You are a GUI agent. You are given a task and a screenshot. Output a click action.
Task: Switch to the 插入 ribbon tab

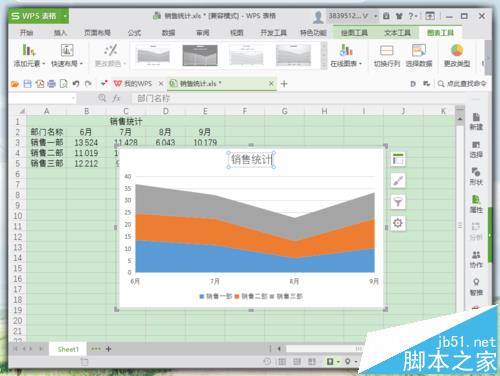pos(60,33)
